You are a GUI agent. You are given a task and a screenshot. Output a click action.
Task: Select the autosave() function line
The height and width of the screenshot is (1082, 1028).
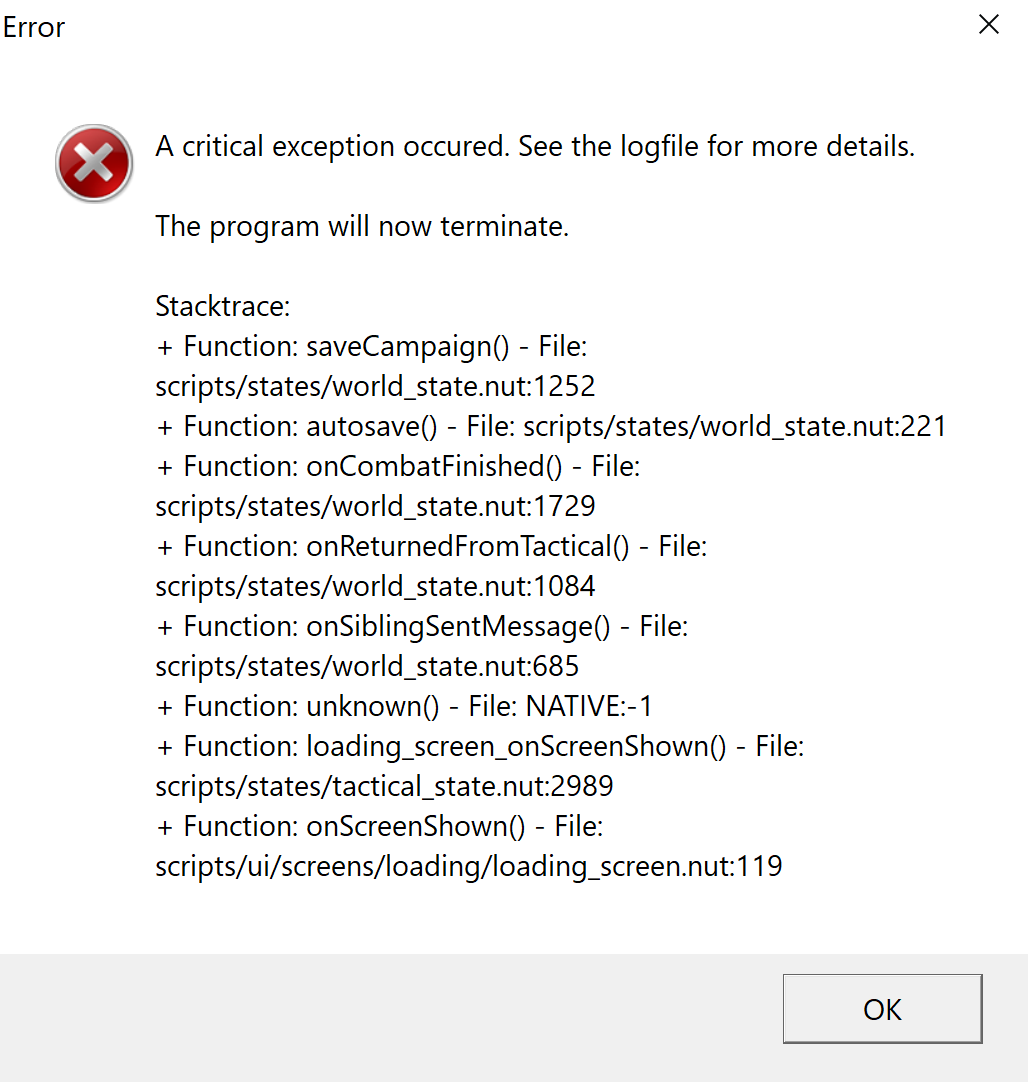[x=550, y=427]
